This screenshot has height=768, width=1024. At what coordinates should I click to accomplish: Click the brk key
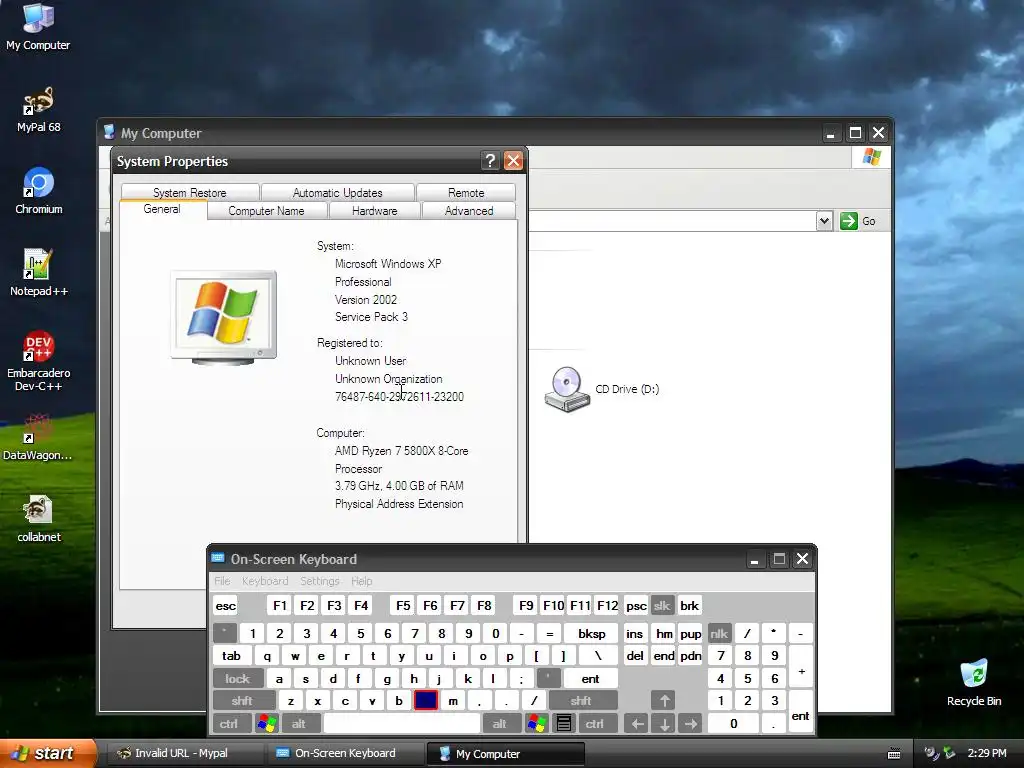(690, 605)
